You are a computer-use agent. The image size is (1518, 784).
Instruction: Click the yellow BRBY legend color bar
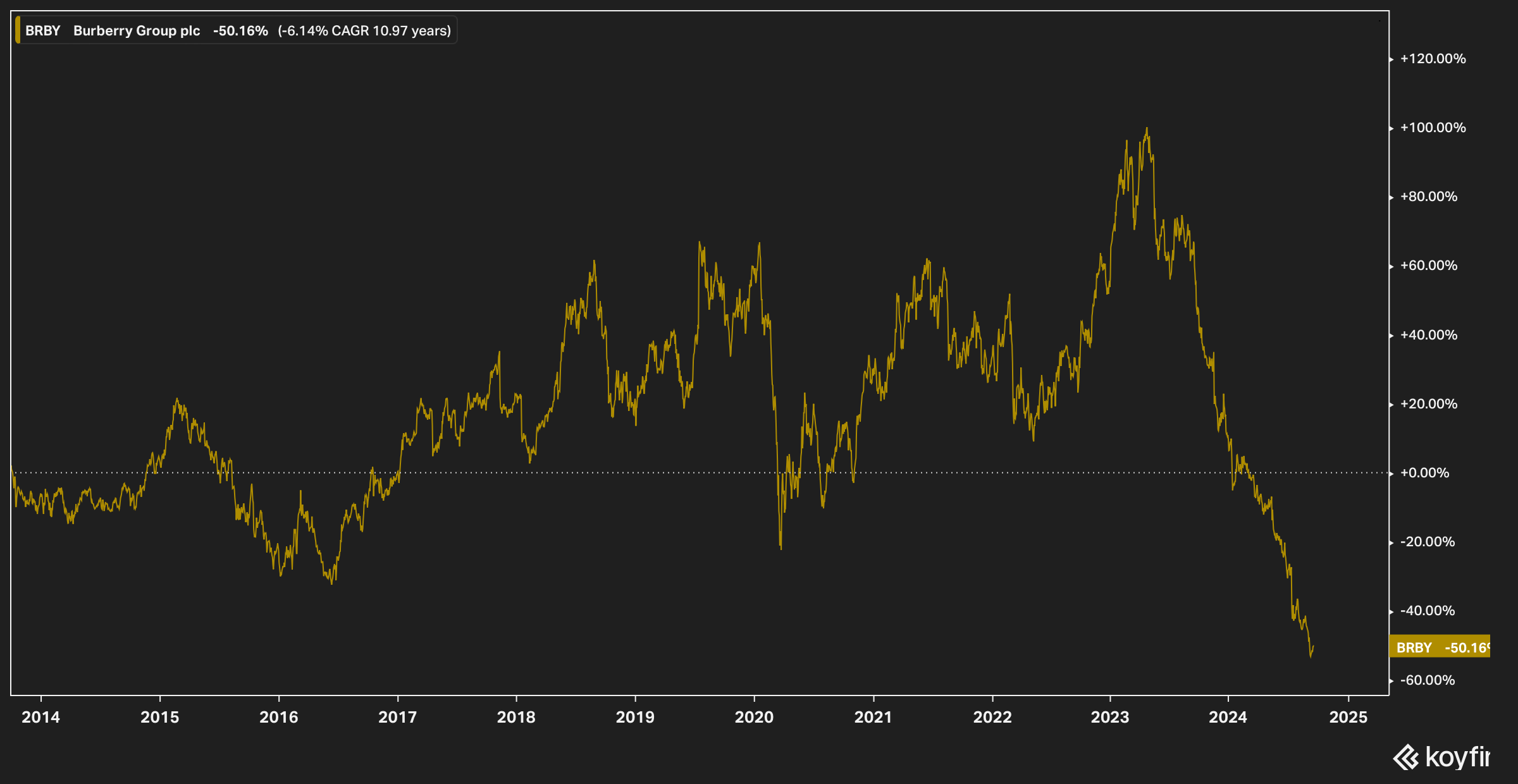click(x=18, y=30)
